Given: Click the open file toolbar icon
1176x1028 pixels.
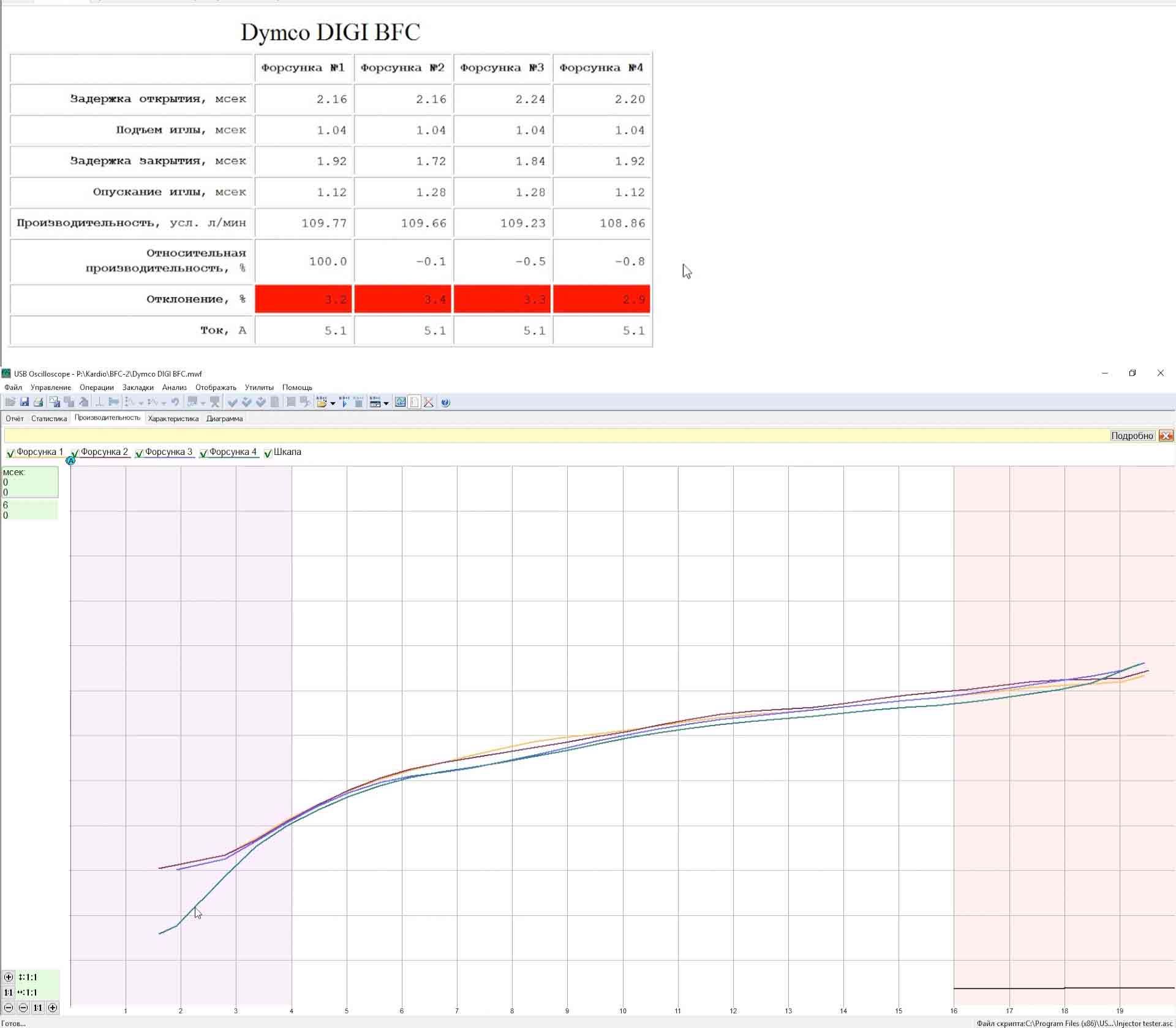Looking at the screenshot, I should coord(10,402).
